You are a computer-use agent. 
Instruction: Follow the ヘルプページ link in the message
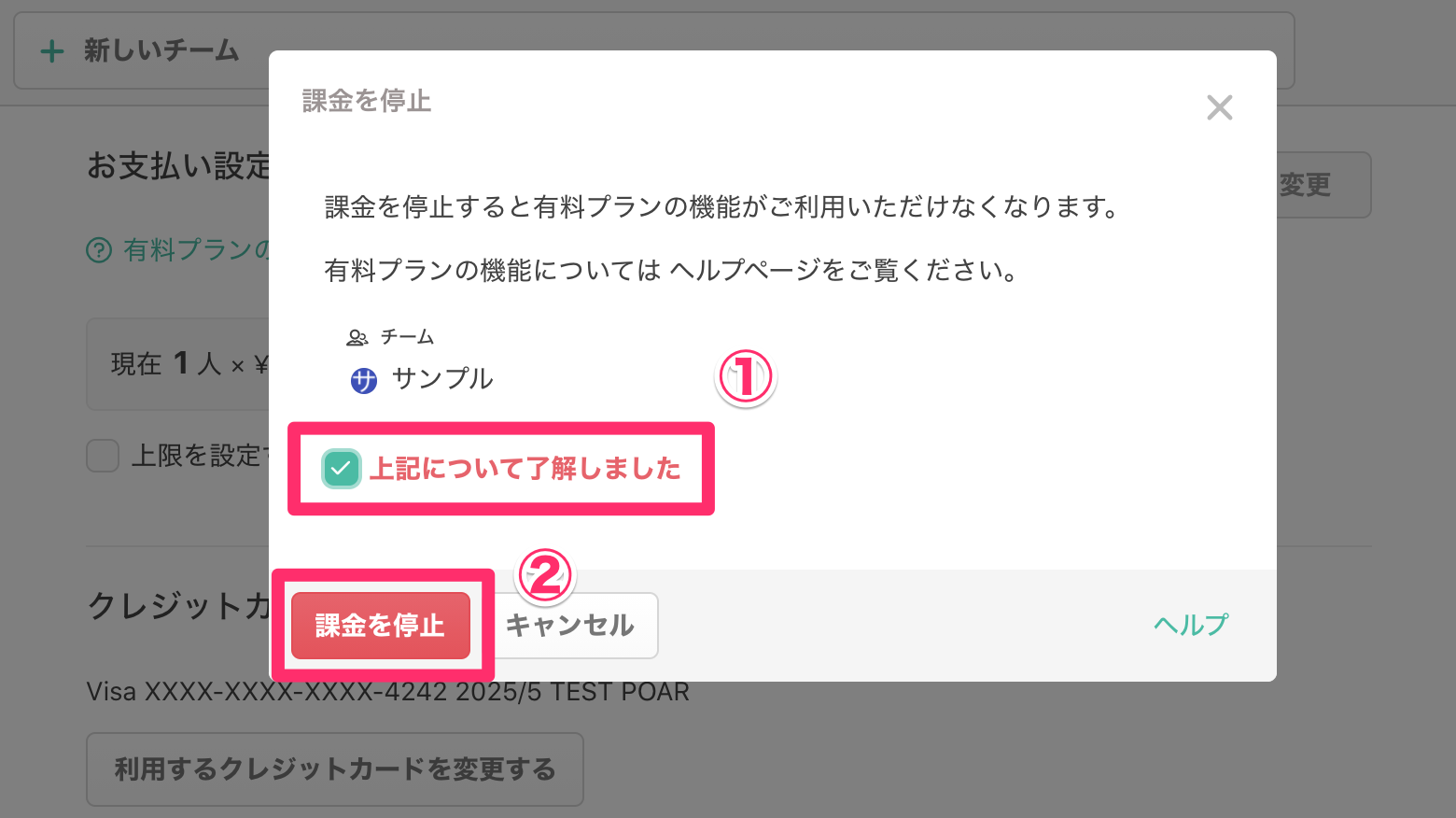742,271
